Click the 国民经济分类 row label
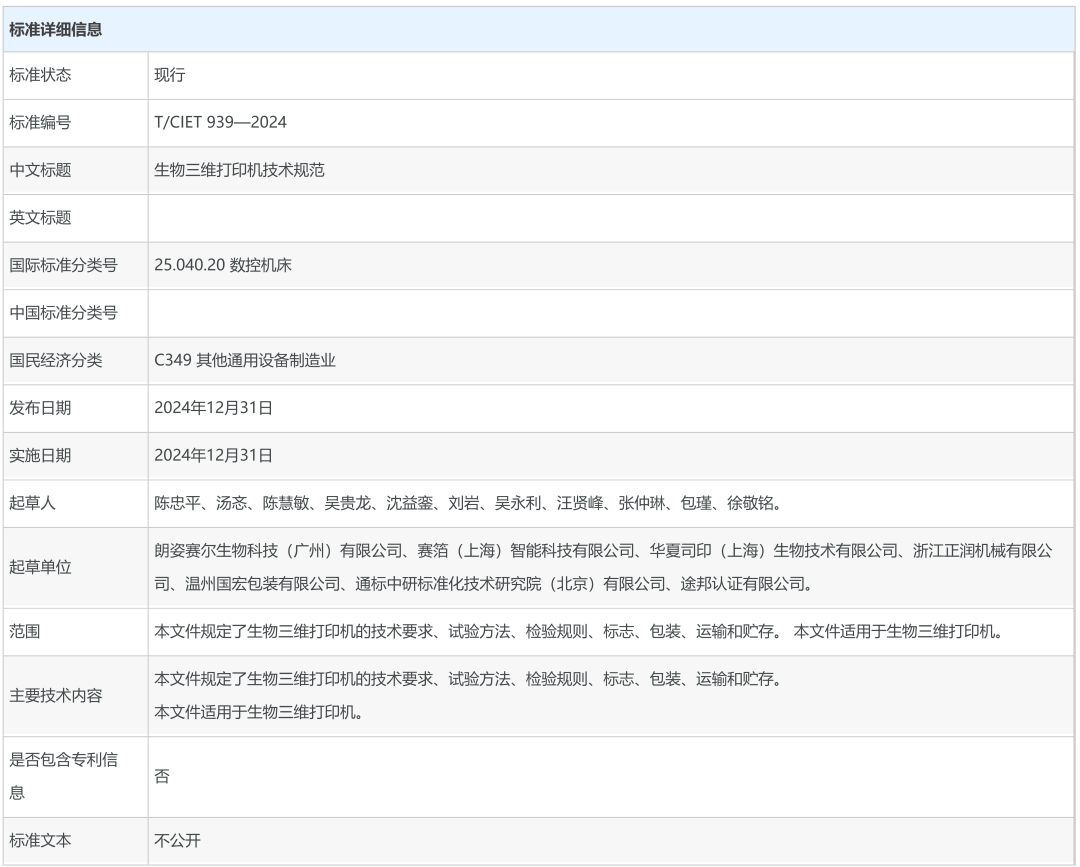Screen dimensions: 1080x867 pyautogui.click(x=55, y=361)
